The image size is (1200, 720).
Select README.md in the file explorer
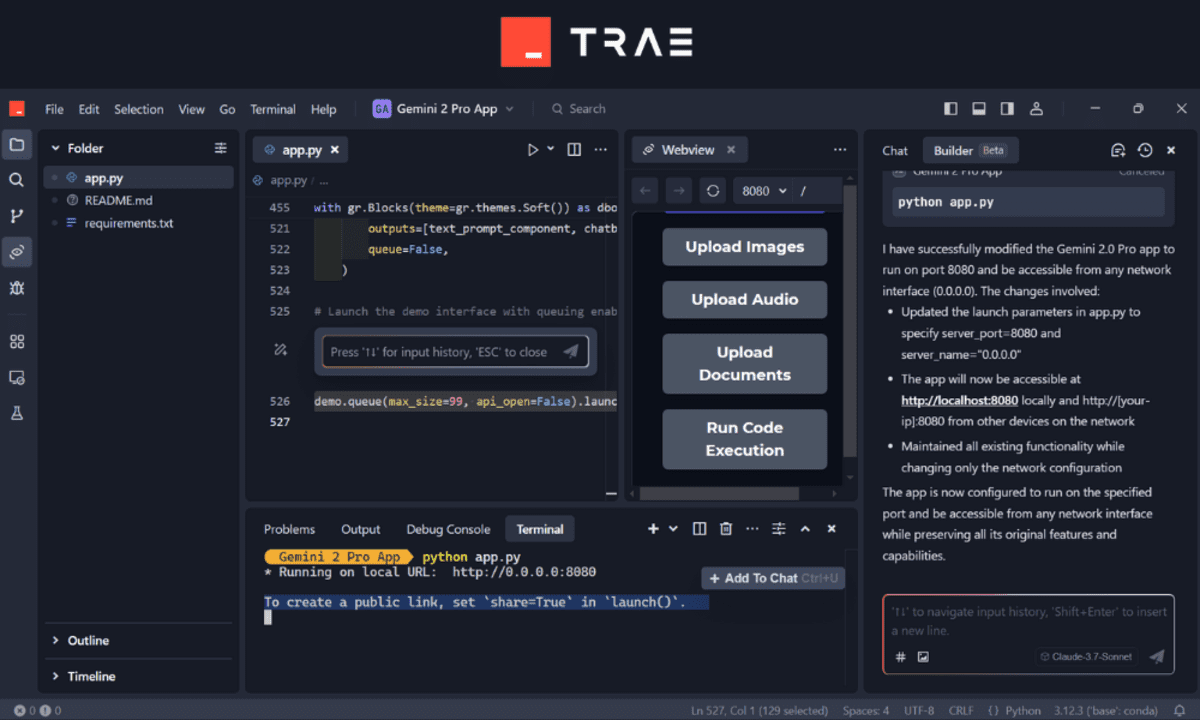click(118, 200)
